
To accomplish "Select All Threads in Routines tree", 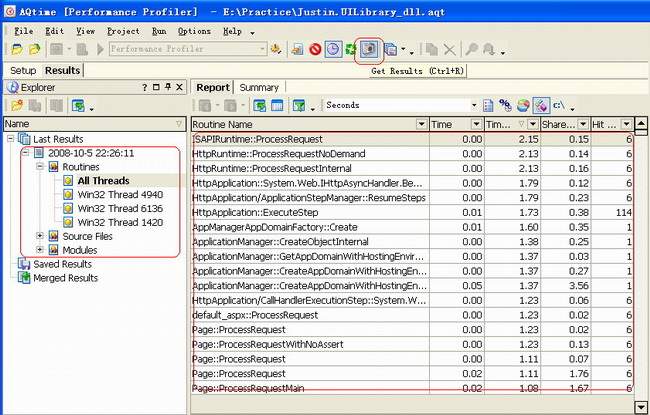I will click(104, 180).
